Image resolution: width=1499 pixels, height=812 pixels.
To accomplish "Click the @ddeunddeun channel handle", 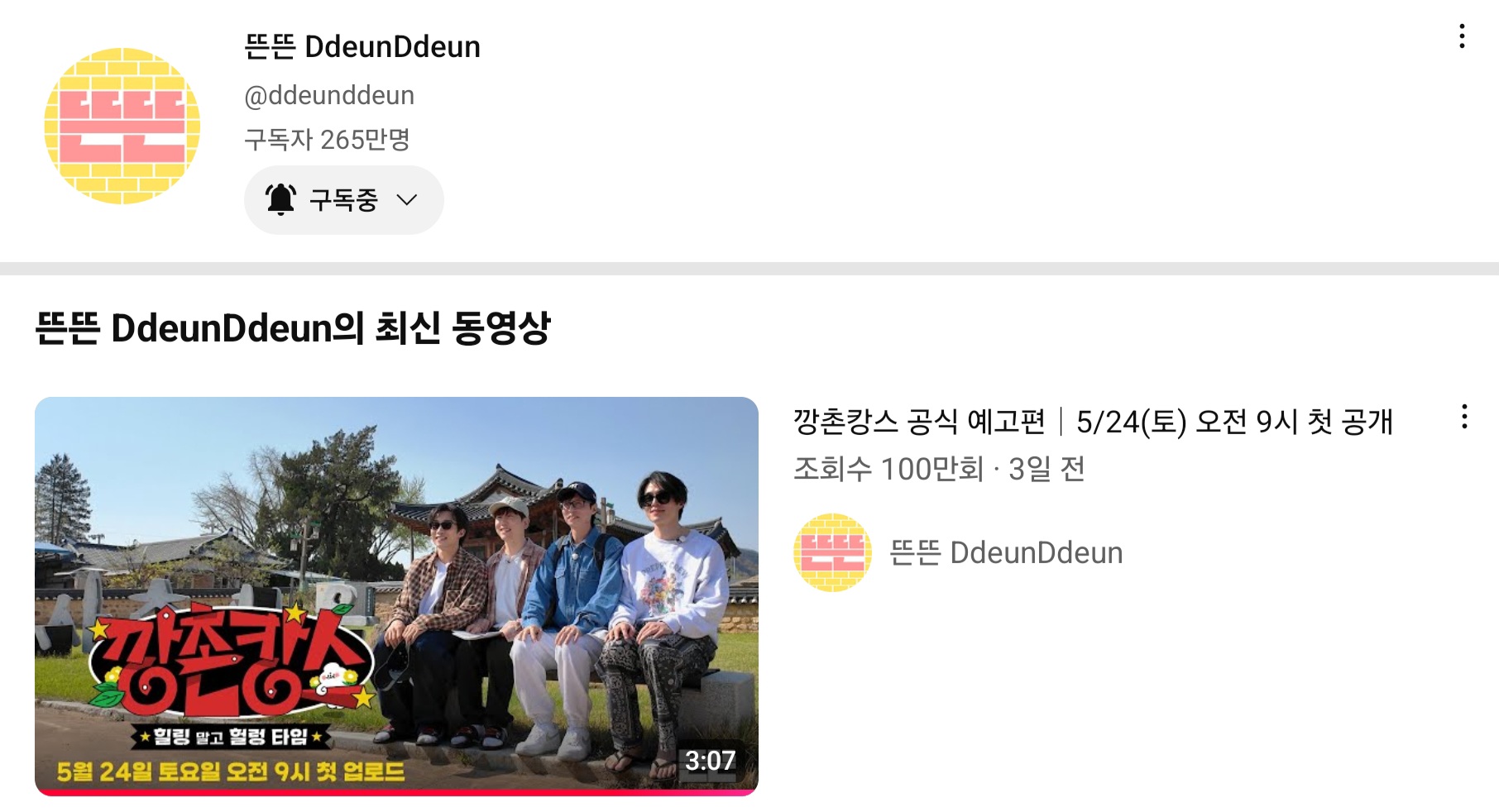I will tap(329, 95).
